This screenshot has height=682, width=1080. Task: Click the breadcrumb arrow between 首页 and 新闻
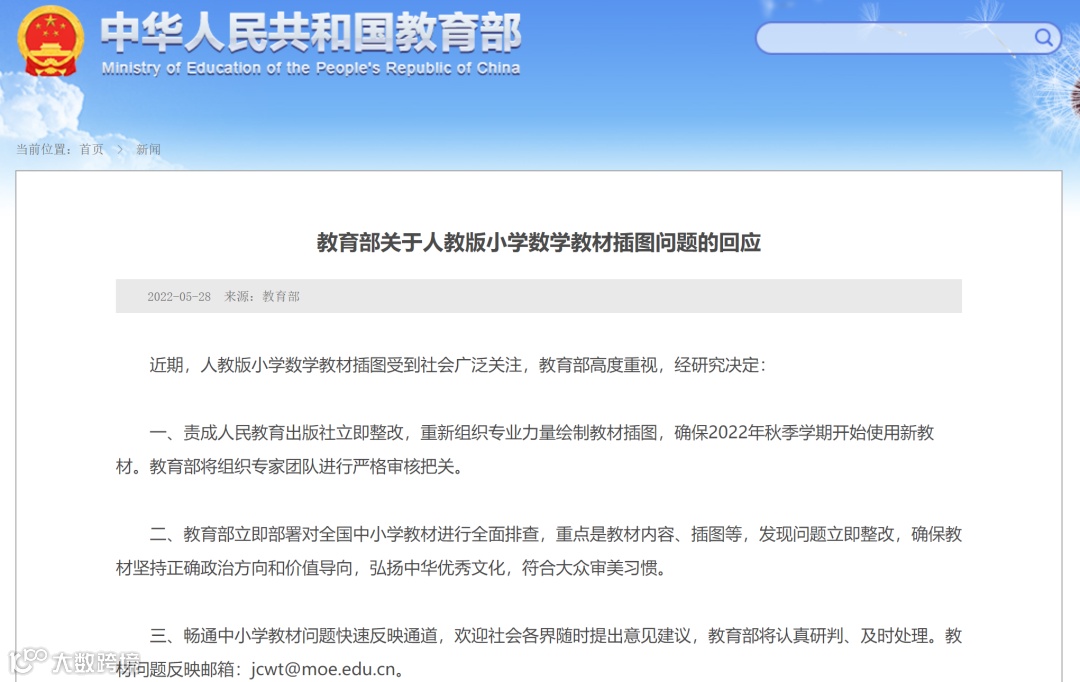pos(119,149)
